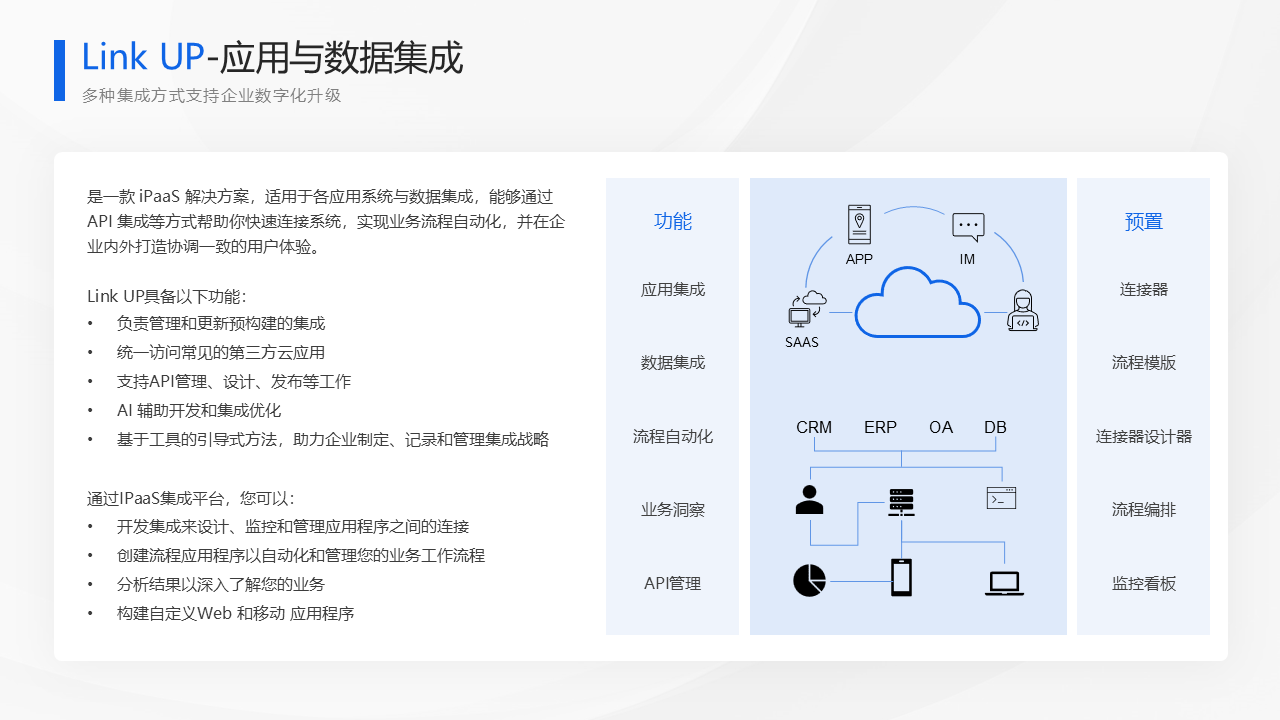The width and height of the screenshot is (1280, 720).
Task: Click the Link UP-应用与数据集成 title
Action: [x=272, y=58]
